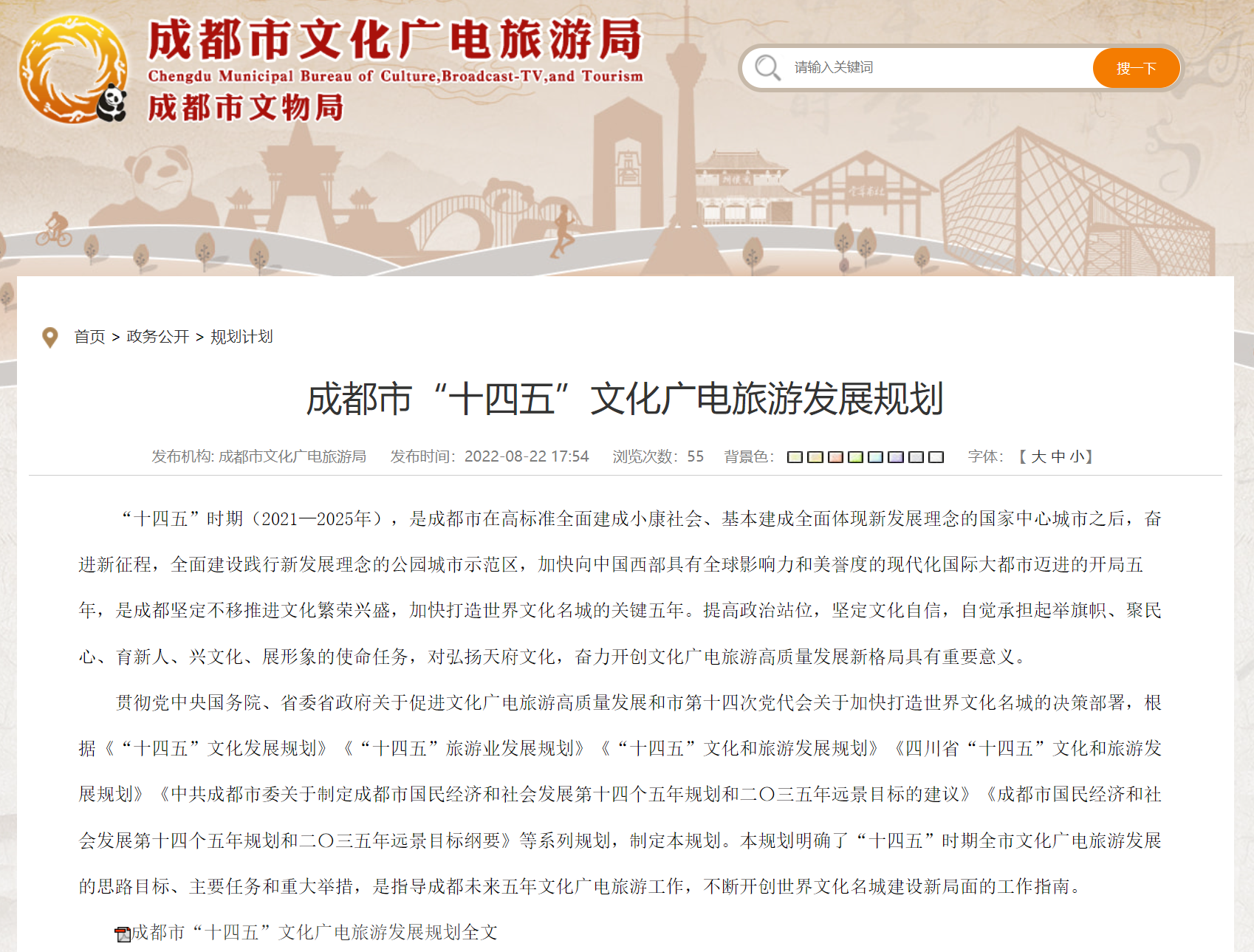Choose the lavender background color swatch
Viewport: 1254px width, 952px height.
895,457
